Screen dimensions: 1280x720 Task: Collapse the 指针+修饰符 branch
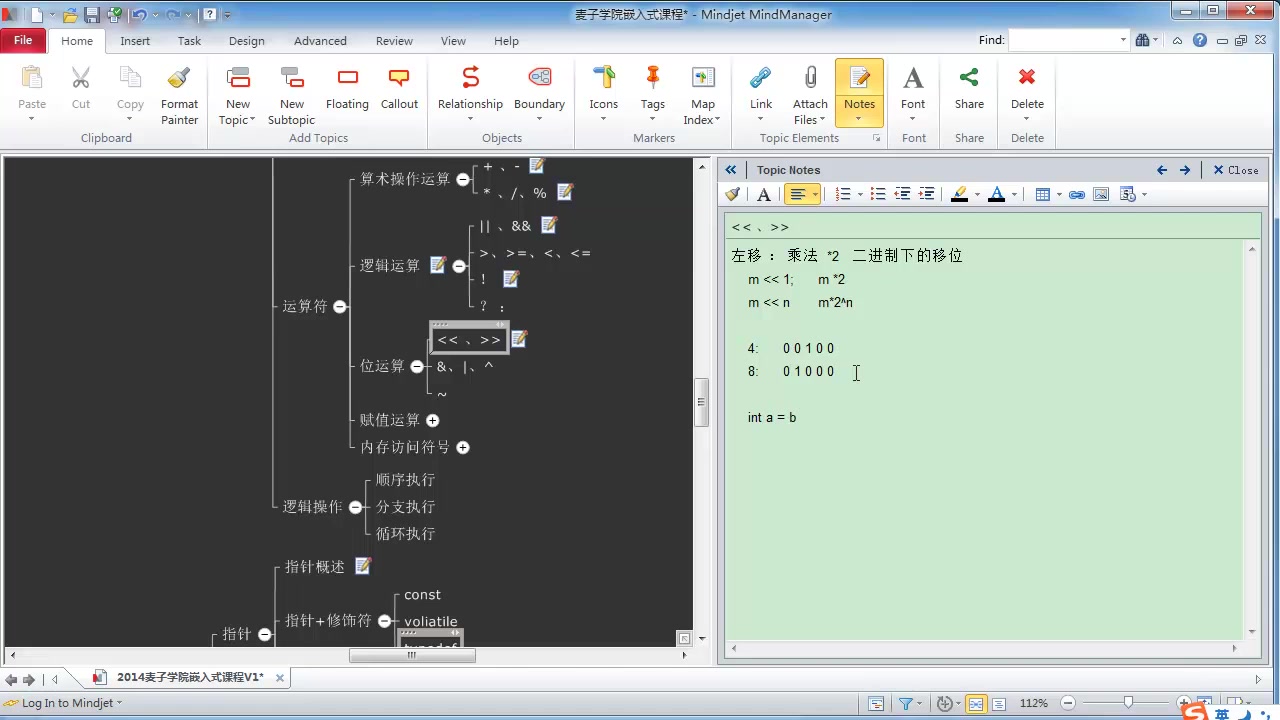click(384, 621)
